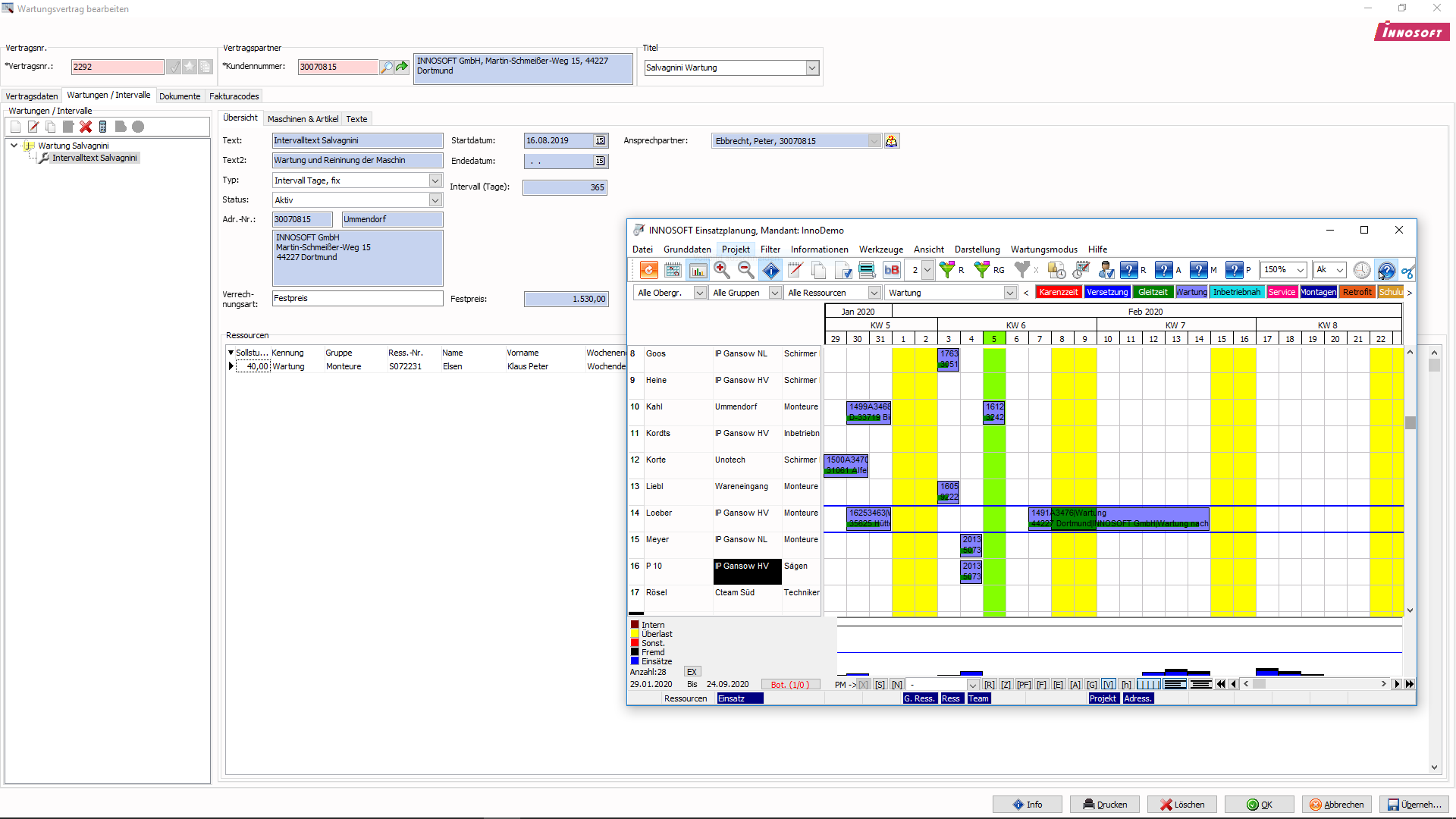Select the magenta Service color legend
Screen dimensions: 1456x819
1282,293
